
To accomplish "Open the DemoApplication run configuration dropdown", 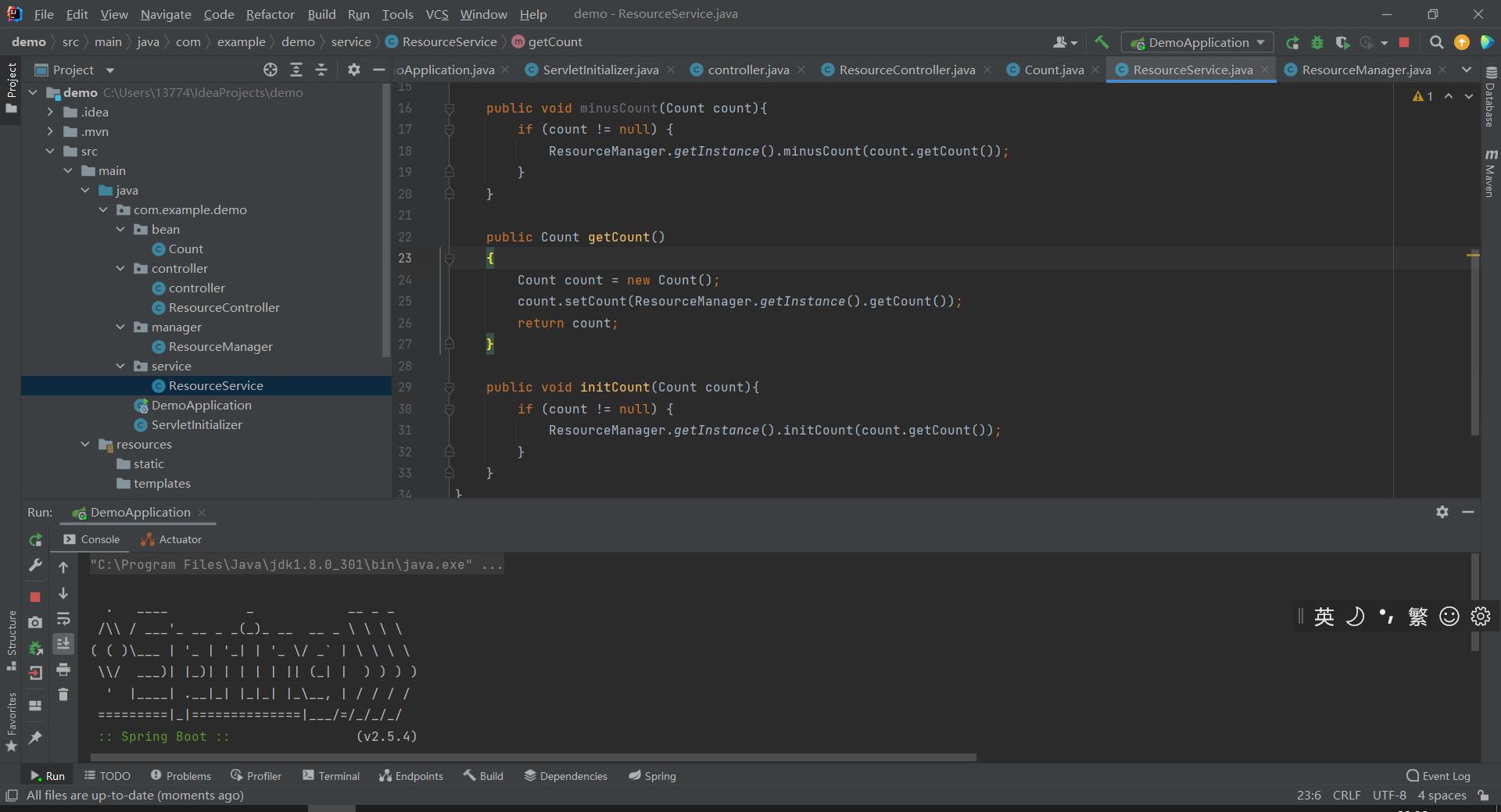I will pos(1197,42).
